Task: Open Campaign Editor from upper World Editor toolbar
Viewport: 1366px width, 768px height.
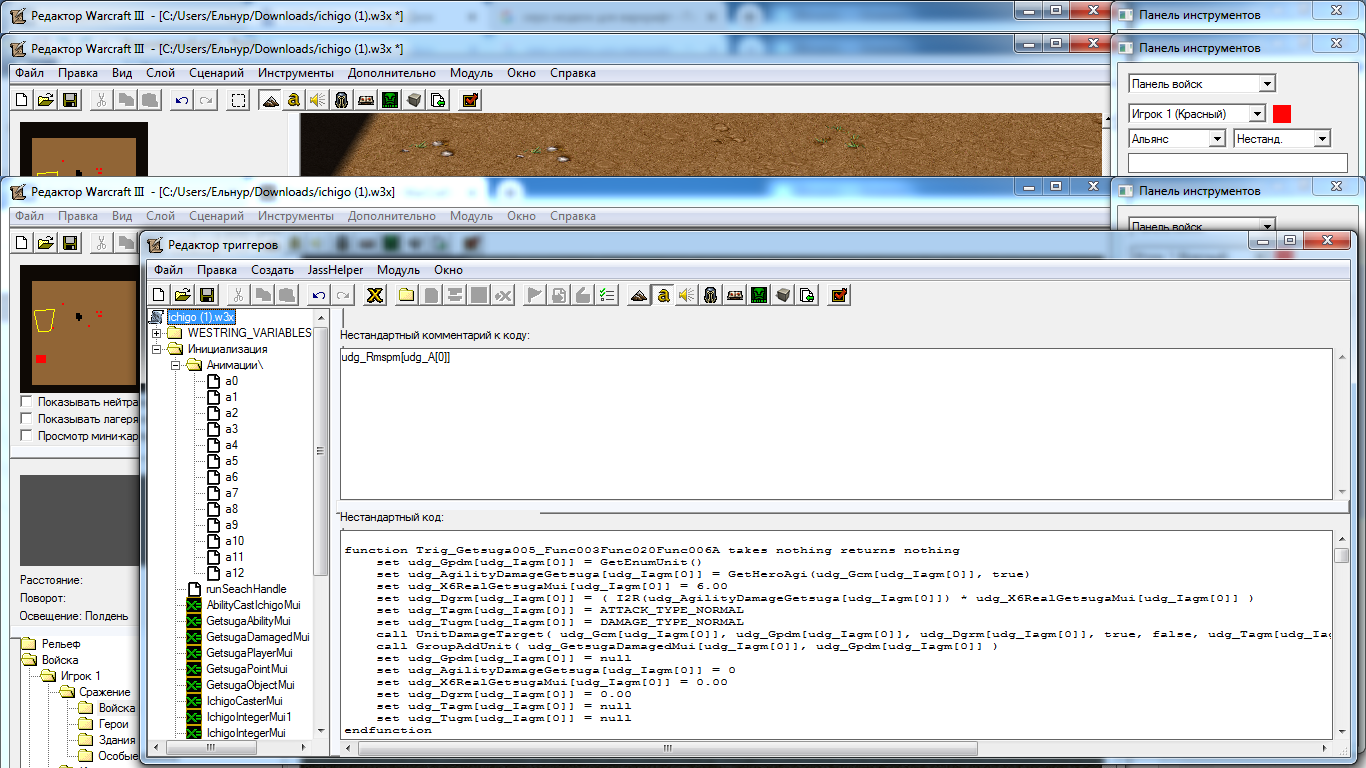Action: pyautogui.click(x=366, y=100)
